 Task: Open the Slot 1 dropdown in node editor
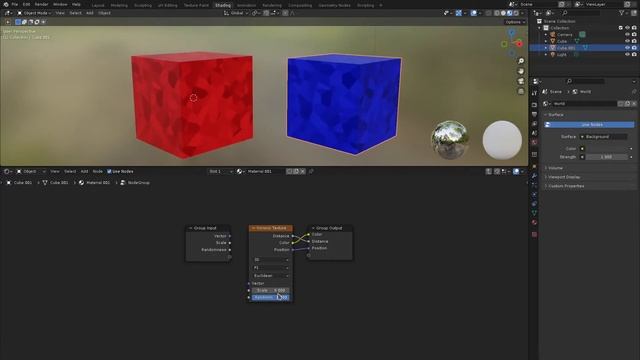[x=220, y=171]
